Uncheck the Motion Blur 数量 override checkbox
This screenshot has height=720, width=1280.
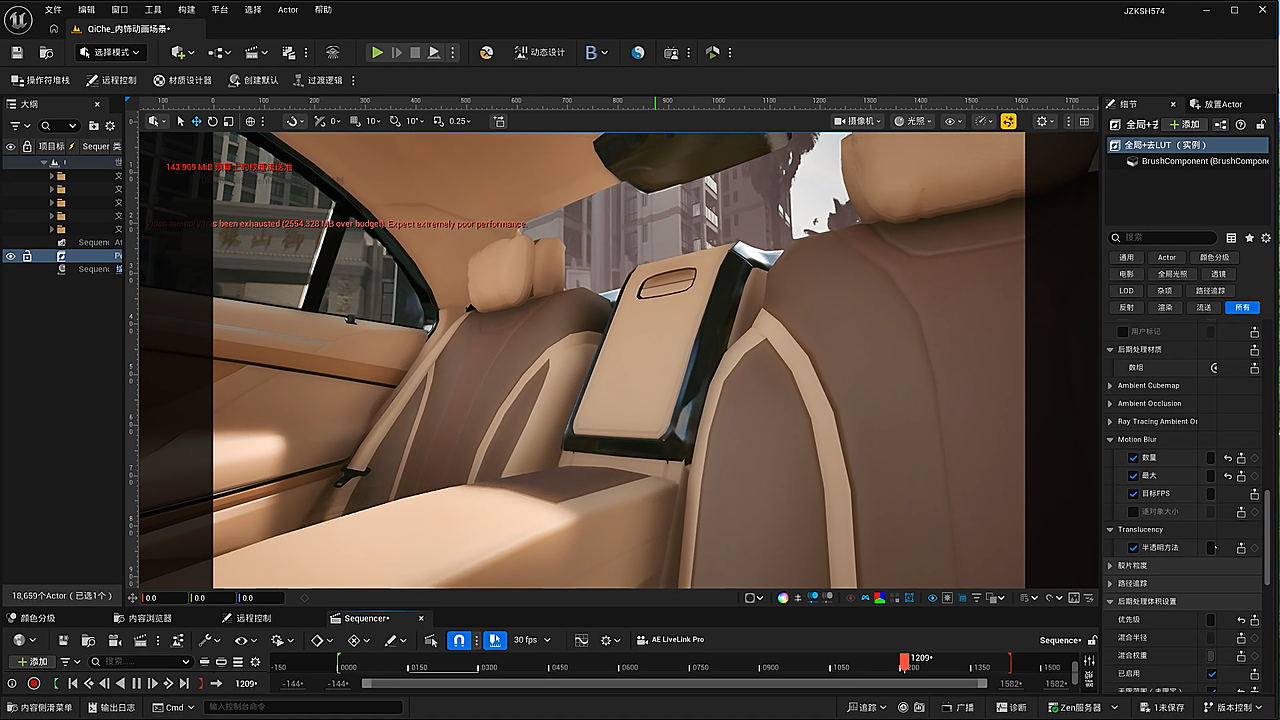point(1133,458)
